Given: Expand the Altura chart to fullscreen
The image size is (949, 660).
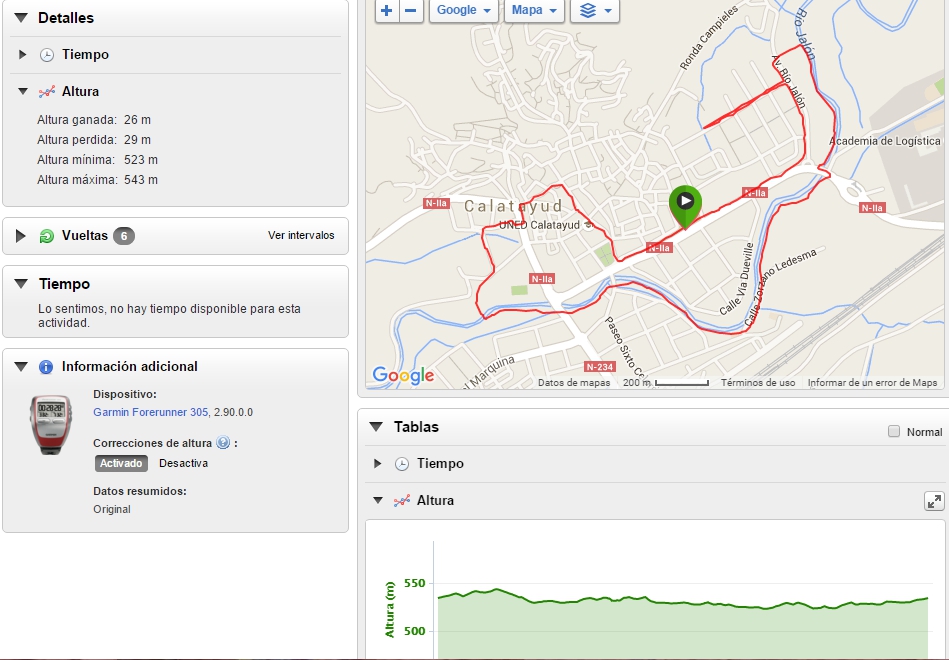Looking at the screenshot, I should click(x=933, y=501).
